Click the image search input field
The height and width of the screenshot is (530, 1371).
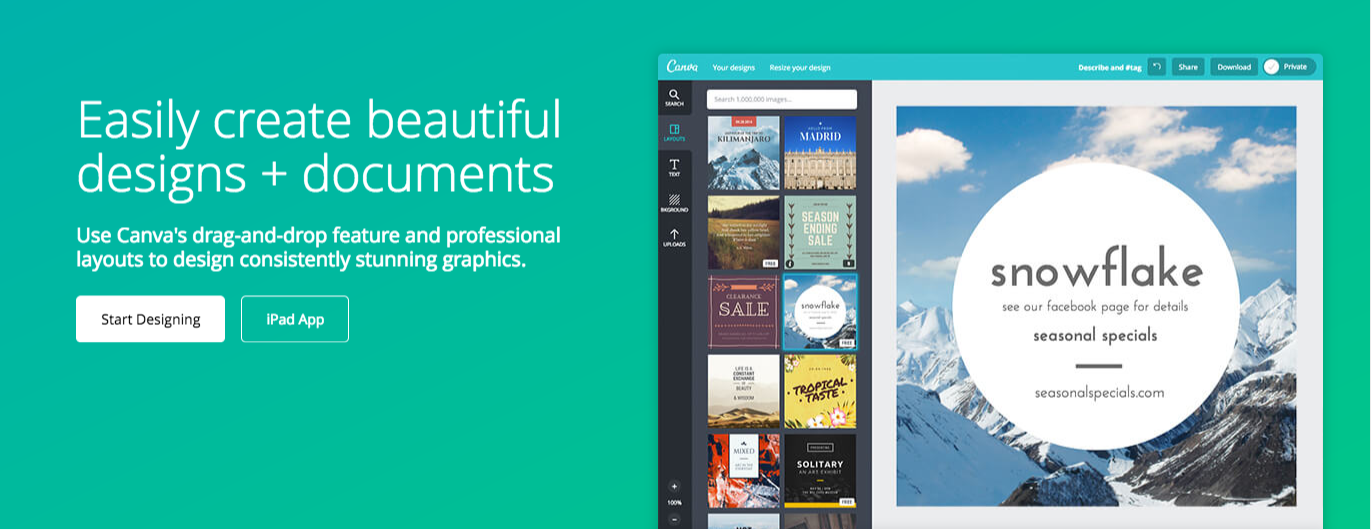pyautogui.click(x=781, y=99)
